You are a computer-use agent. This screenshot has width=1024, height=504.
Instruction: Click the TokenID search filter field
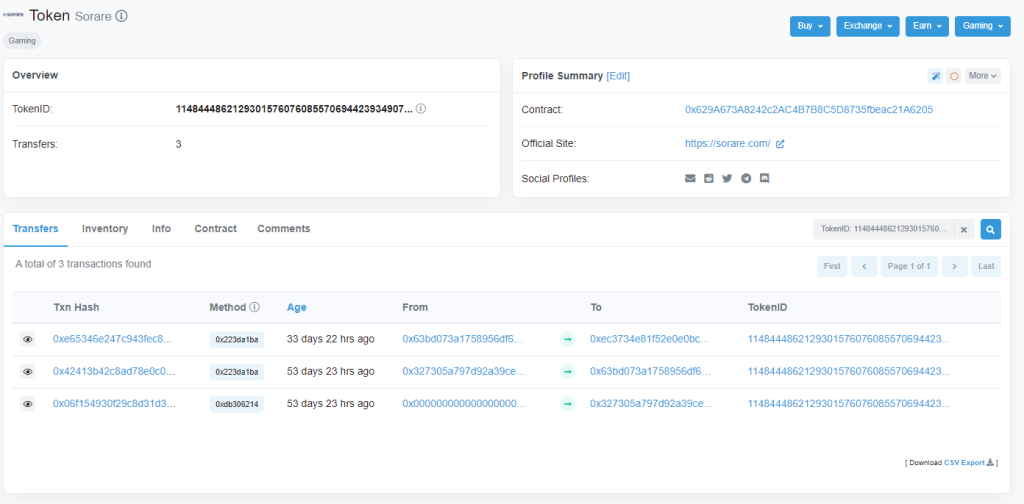(884, 230)
